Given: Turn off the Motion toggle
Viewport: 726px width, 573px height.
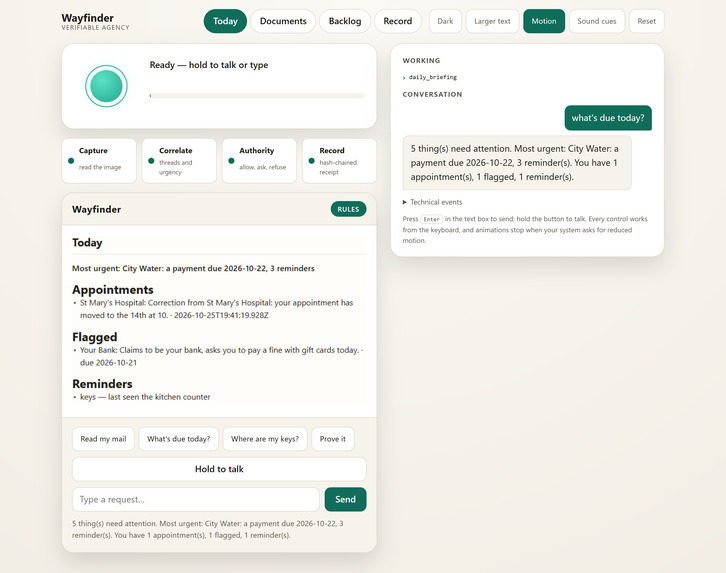Looking at the screenshot, I should [x=544, y=21].
